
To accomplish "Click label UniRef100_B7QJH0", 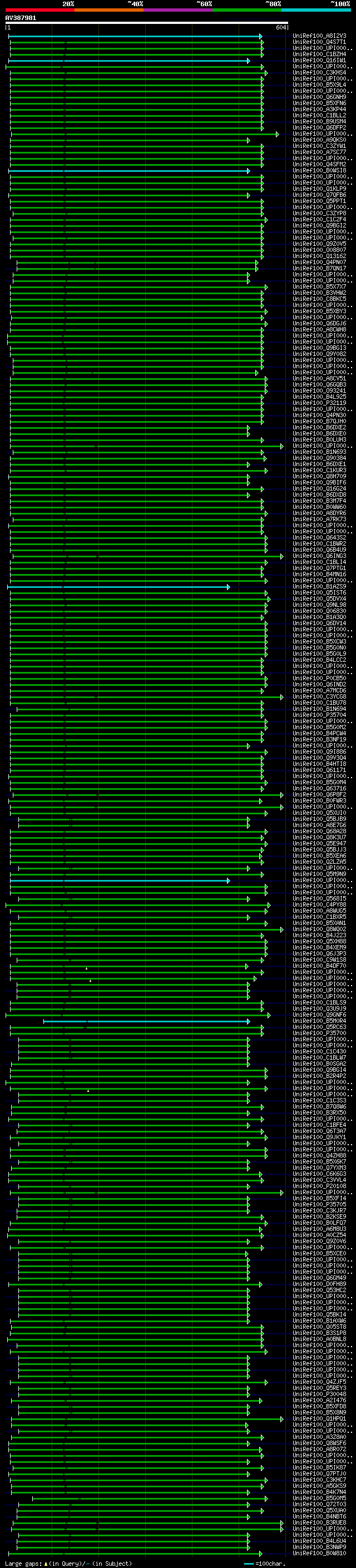I will click(319, 421).
